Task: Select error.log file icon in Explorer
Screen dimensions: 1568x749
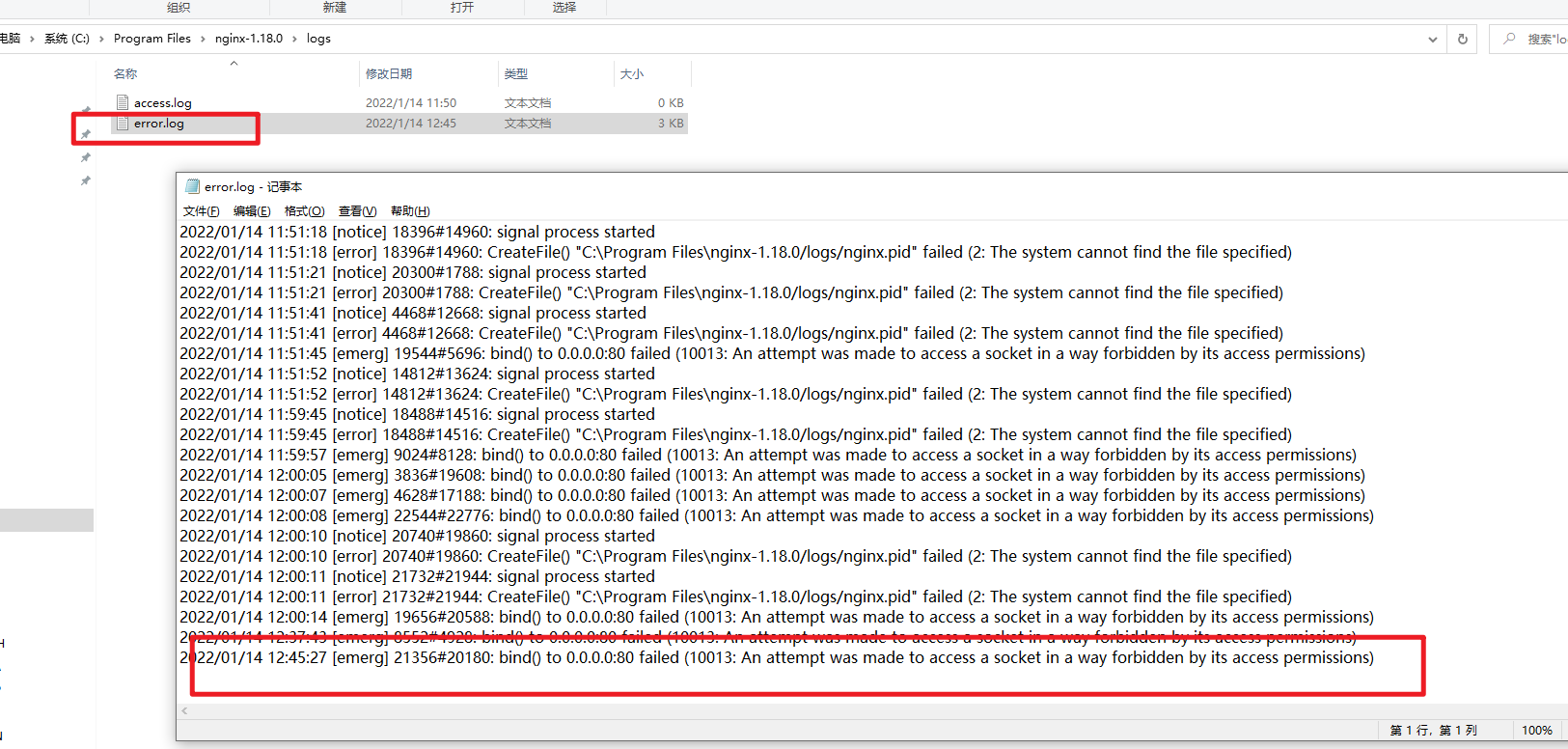Action: (123, 123)
